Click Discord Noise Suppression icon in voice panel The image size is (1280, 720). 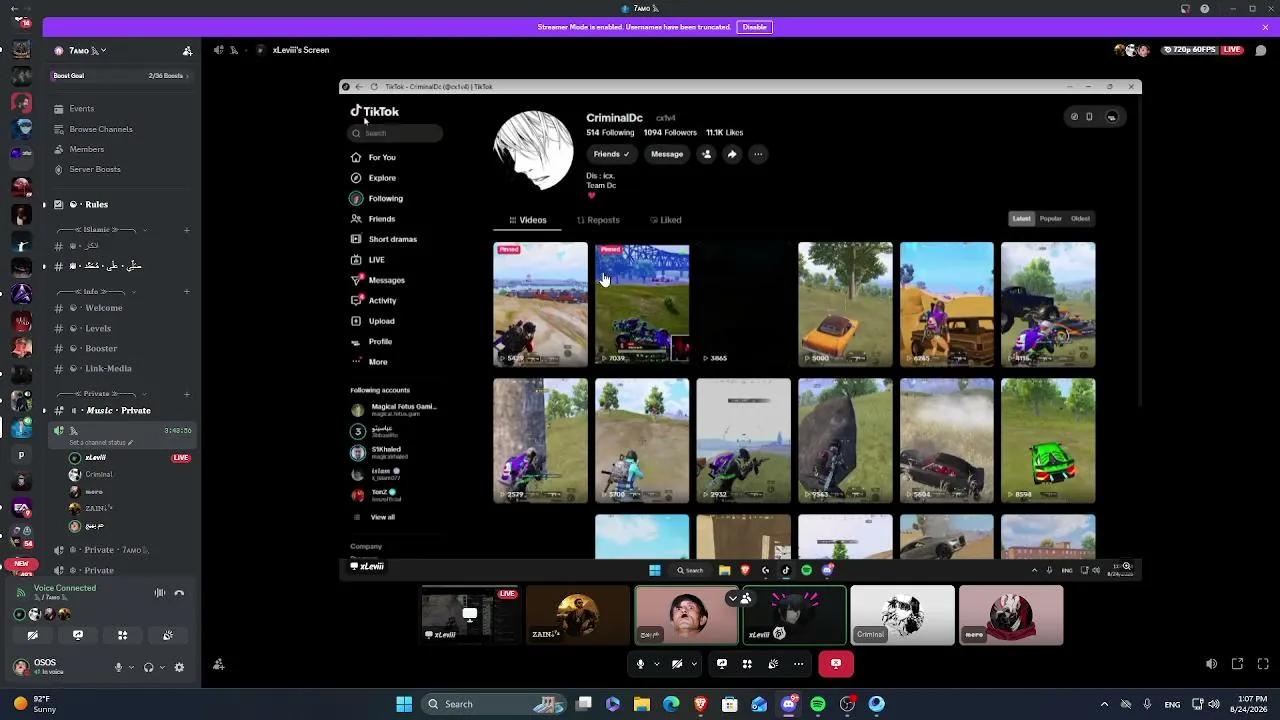160,593
